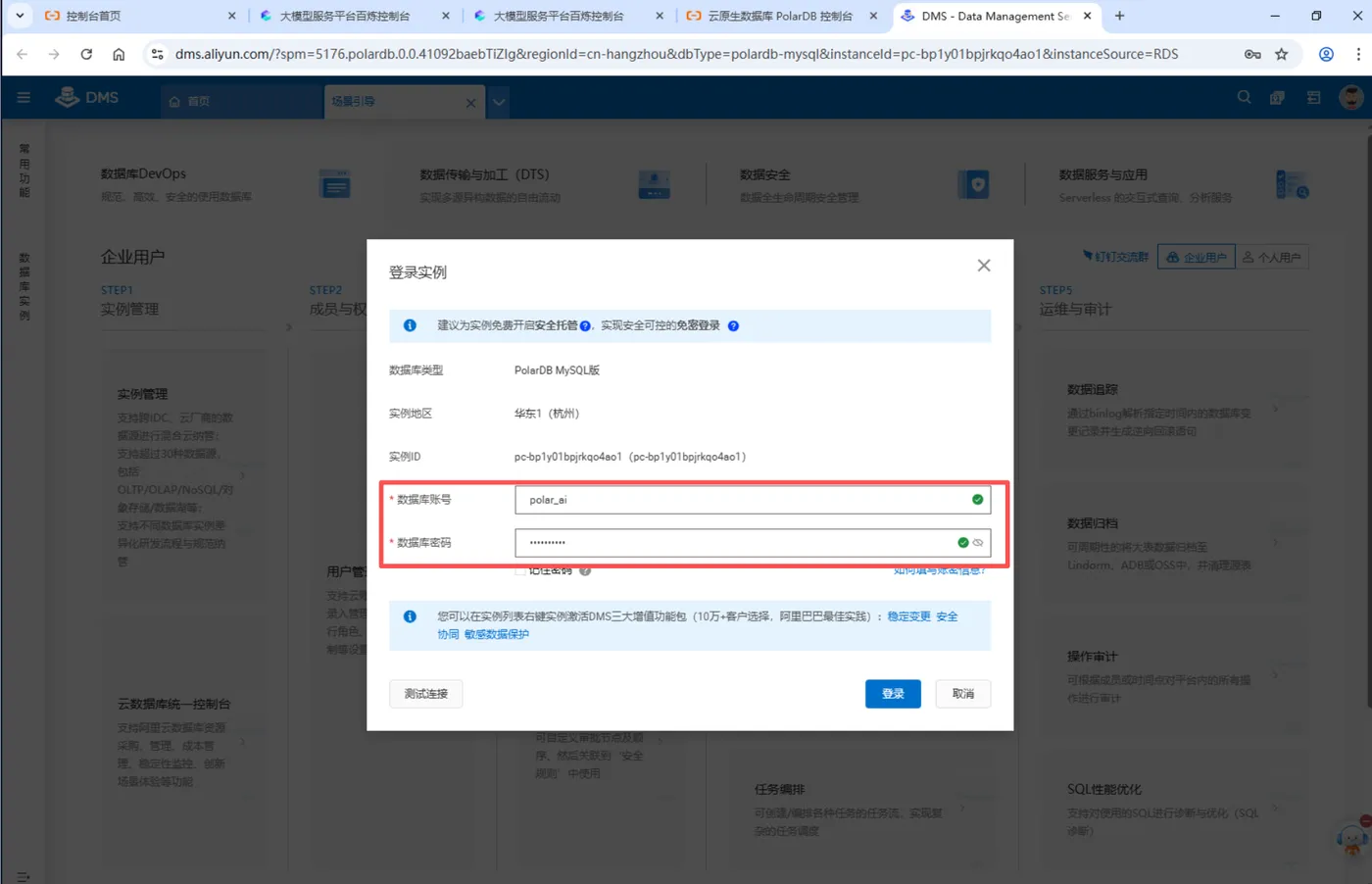Open the search icon in DMS header

[1244, 98]
